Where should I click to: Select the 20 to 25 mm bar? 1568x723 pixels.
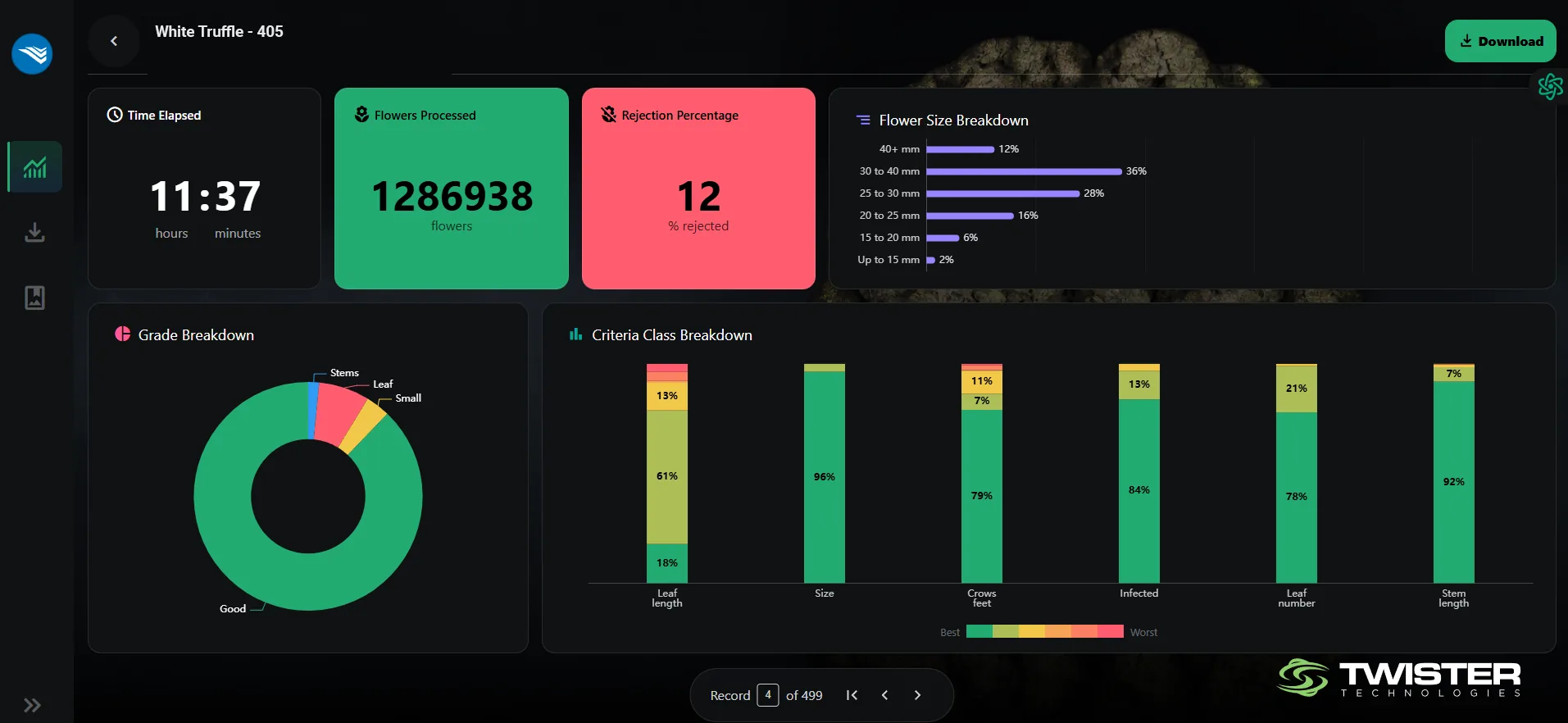point(970,216)
